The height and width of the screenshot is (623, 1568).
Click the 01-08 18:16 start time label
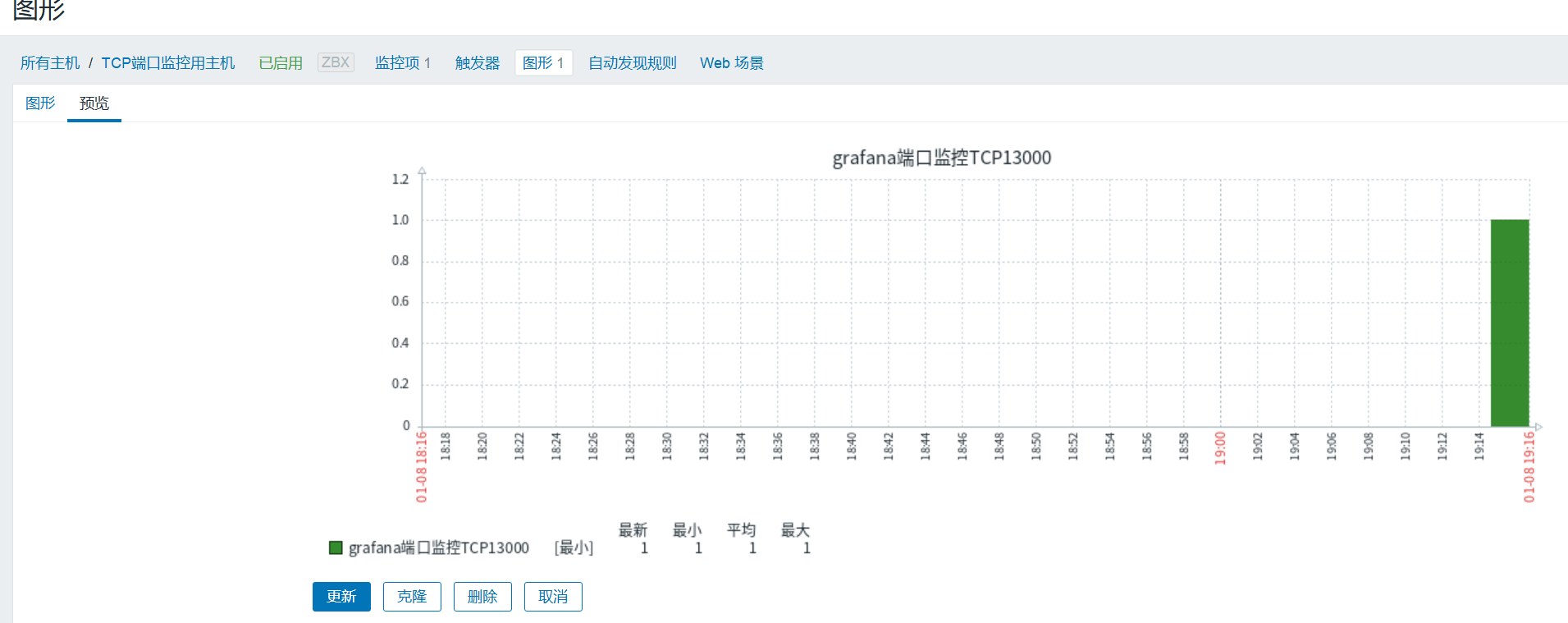point(422,466)
